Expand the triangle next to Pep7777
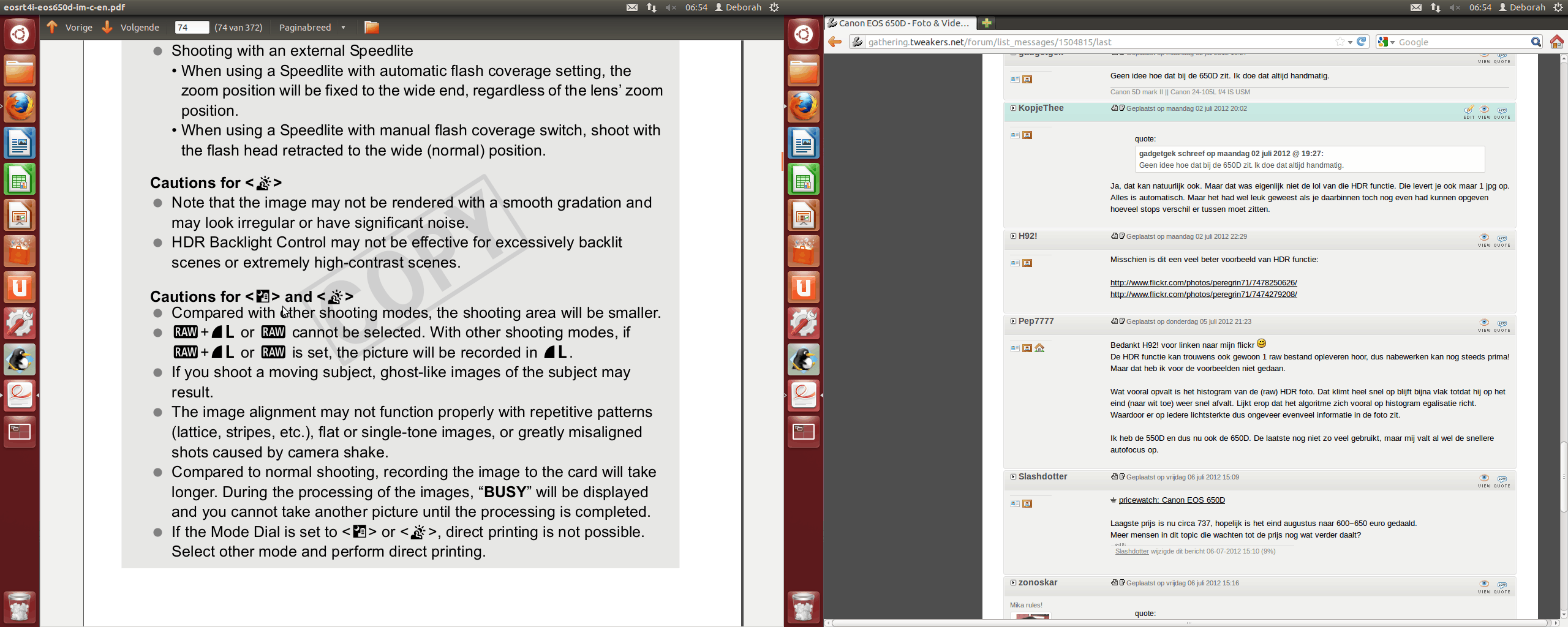Image resolution: width=1568 pixels, height=627 pixels. tap(1013, 321)
